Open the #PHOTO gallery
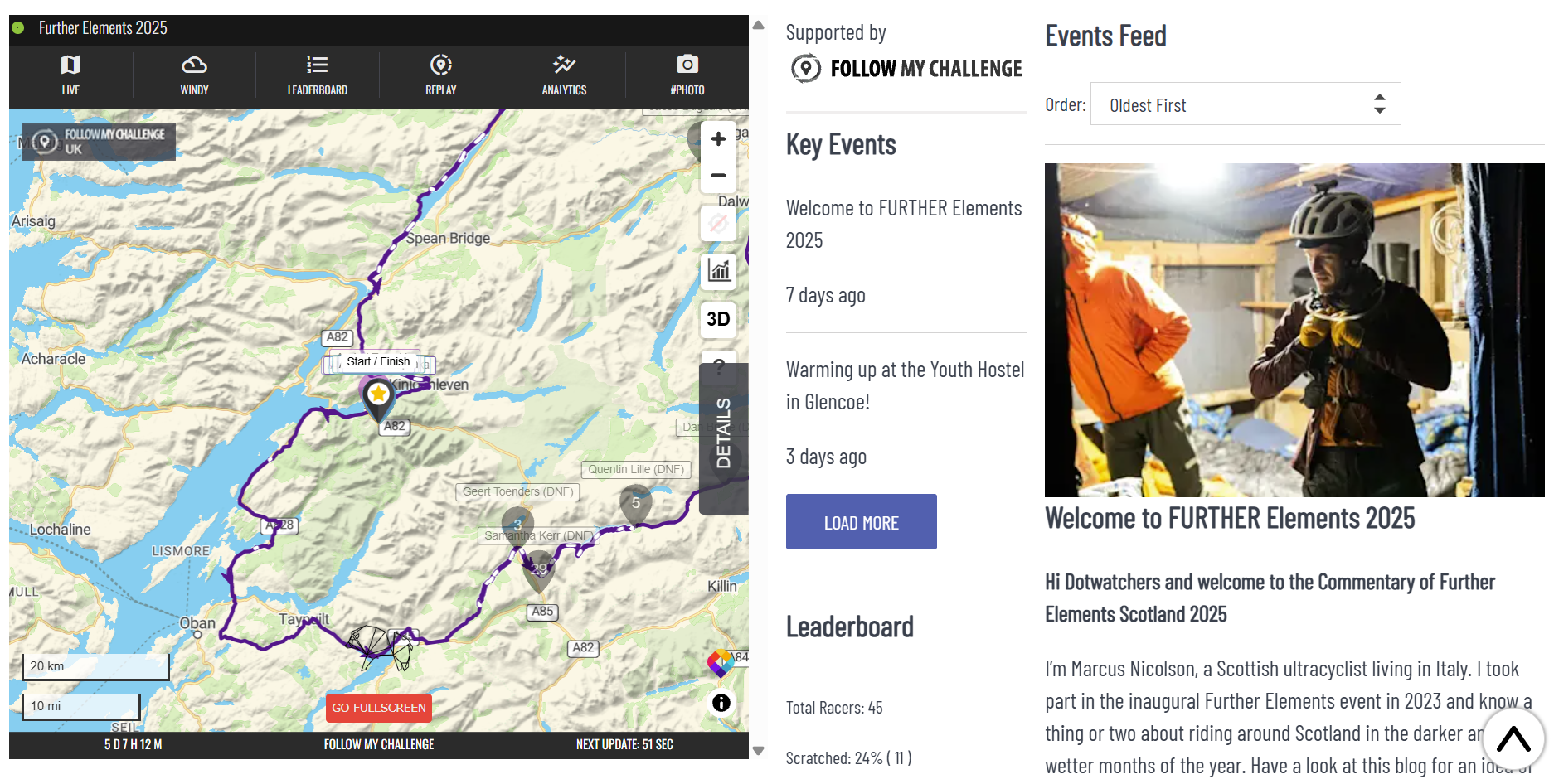The image size is (1554, 784). point(687,75)
